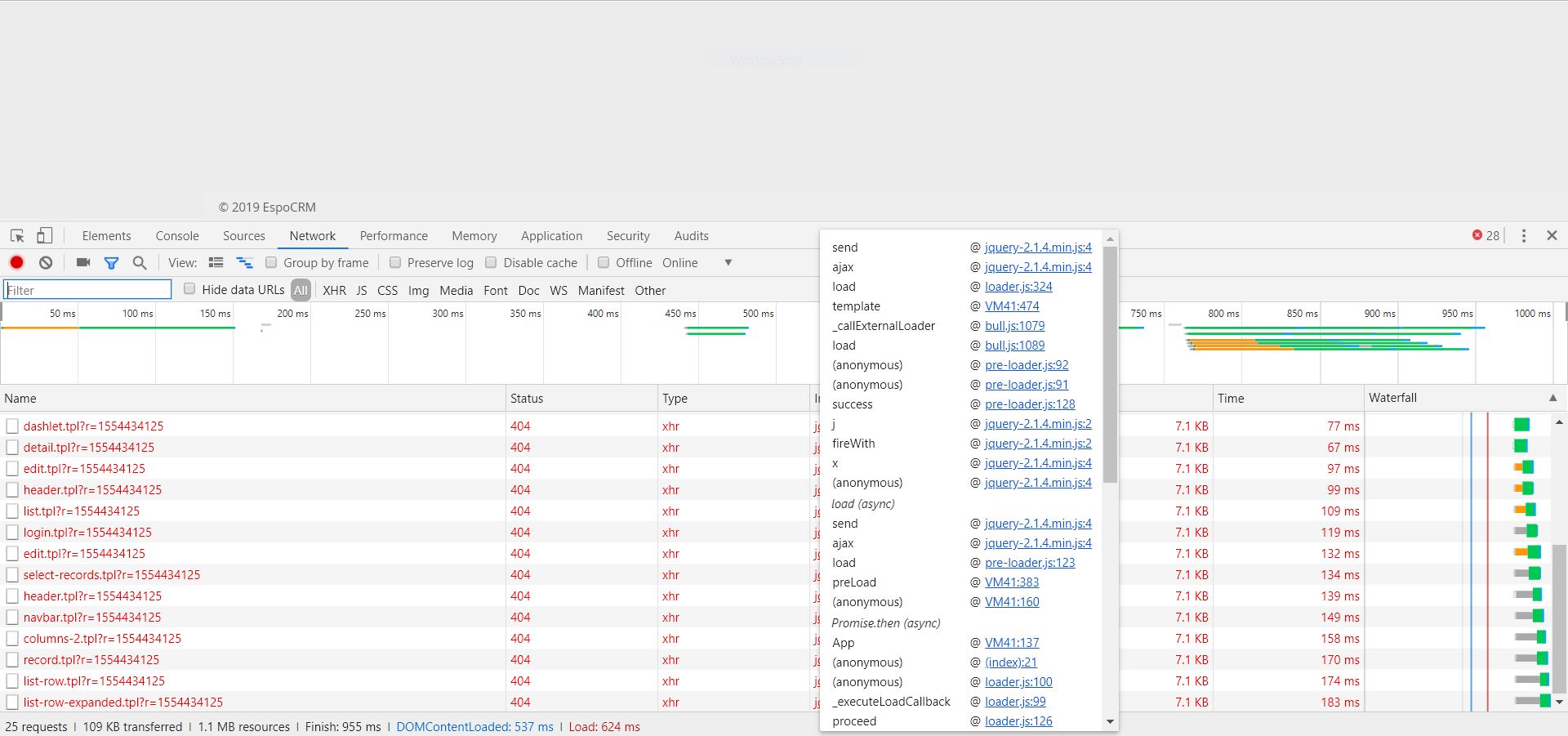
Task: Clear the network request log
Action: [46, 263]
